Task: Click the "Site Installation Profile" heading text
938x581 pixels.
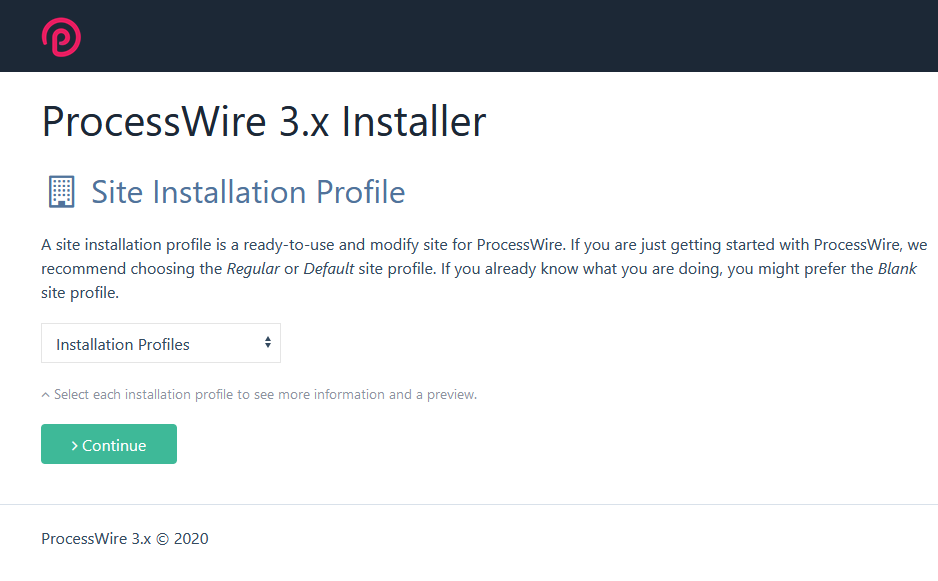Action: [248, 191]
